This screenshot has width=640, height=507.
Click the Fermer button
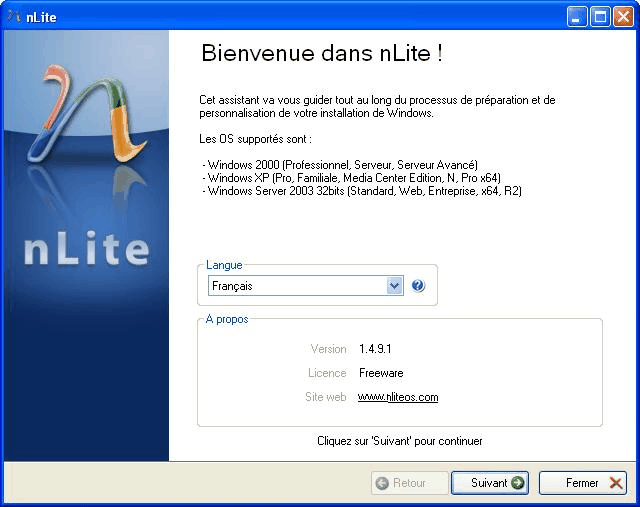(582, 483)
